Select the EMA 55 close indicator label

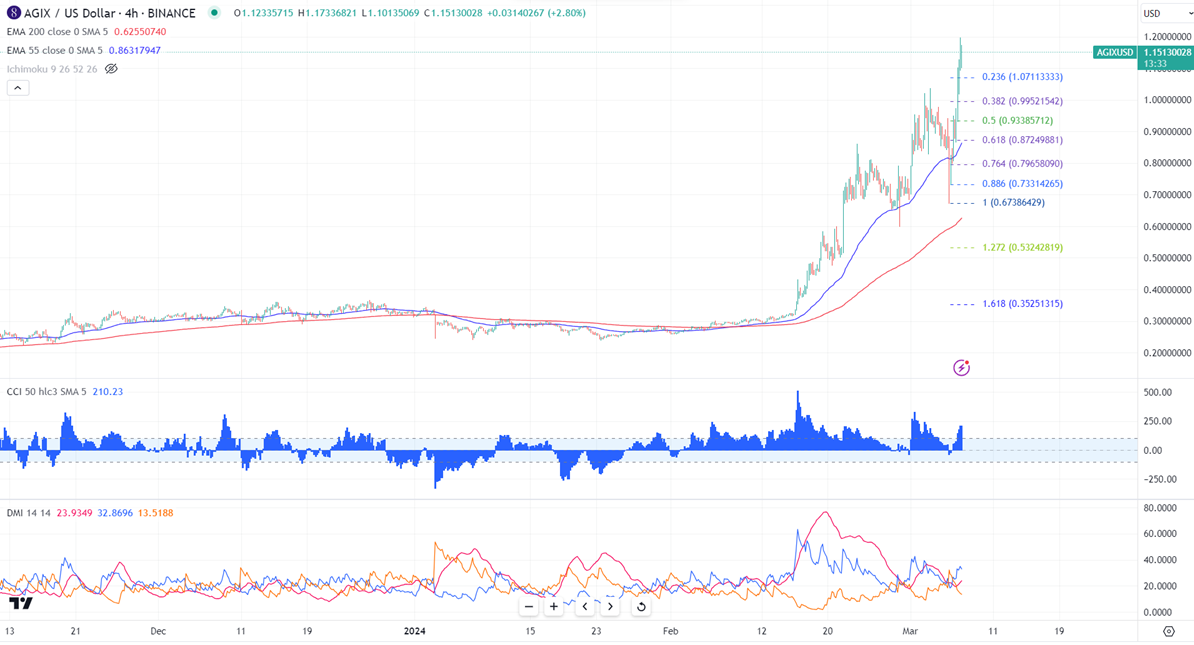coord(54,51)
